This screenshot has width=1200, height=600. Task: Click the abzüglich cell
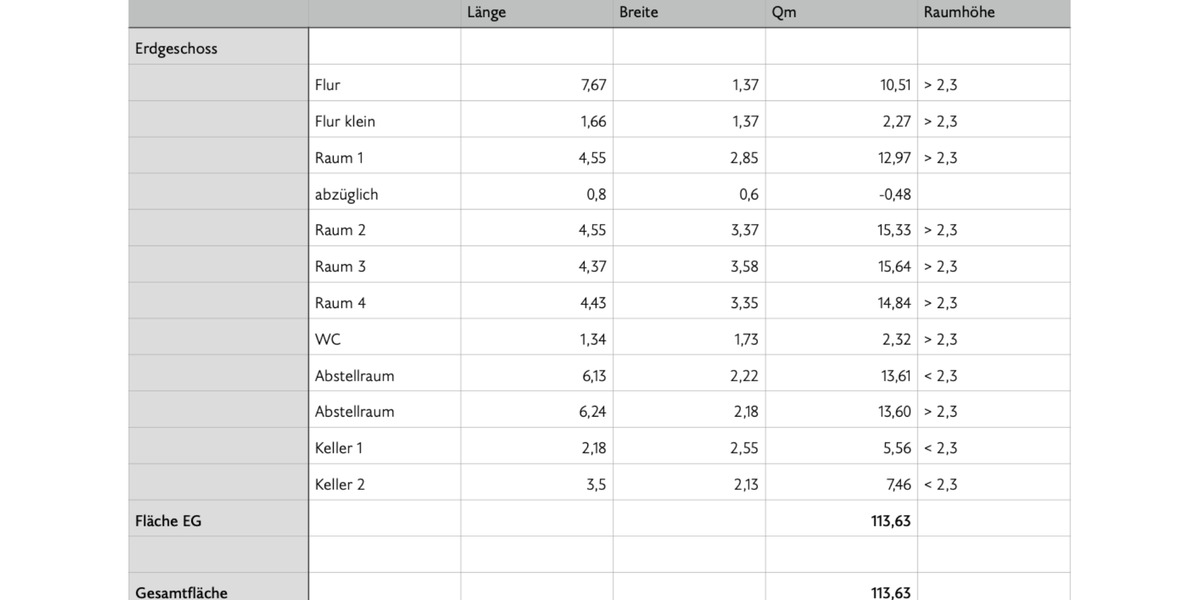[384, 194]
